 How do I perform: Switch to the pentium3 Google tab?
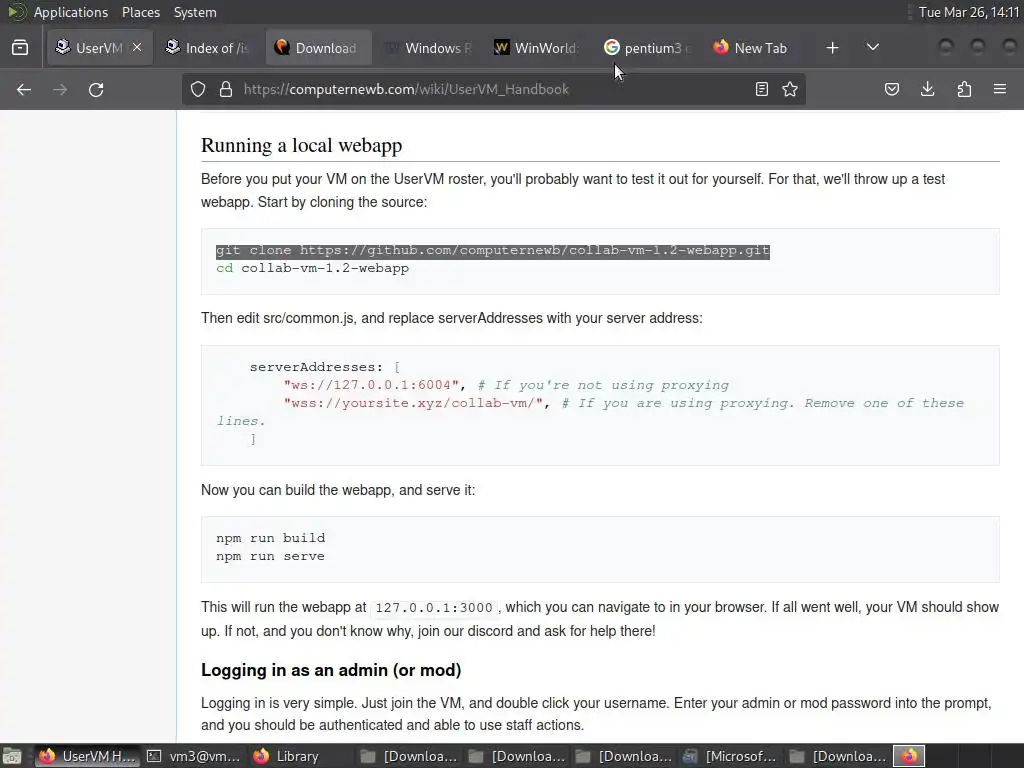click(648, 48)
